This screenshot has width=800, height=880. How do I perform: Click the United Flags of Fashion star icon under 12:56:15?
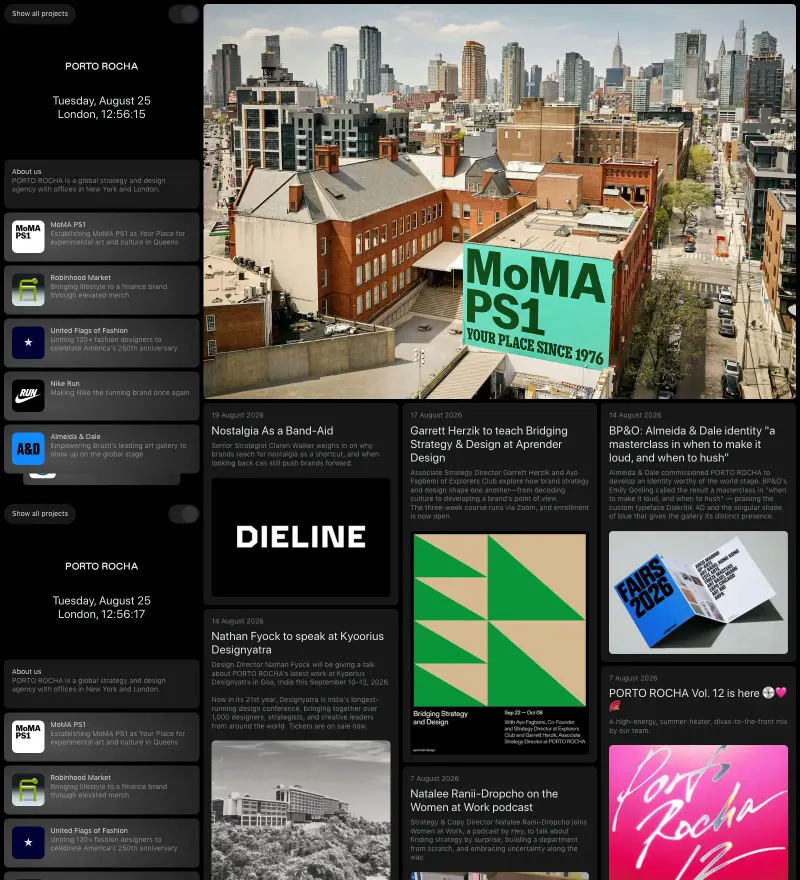(x=28, y=342)
